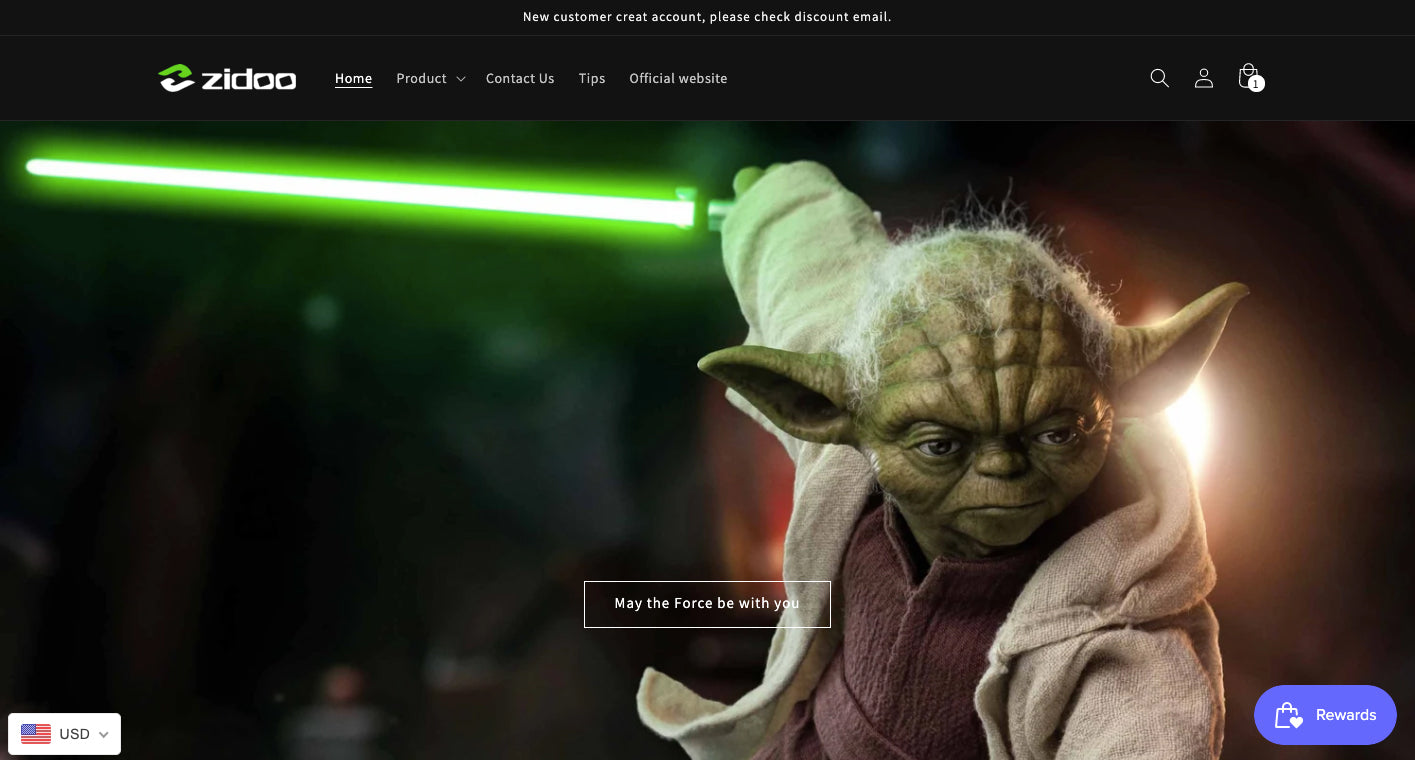The width and height of the screenshot is (1415, 760).
Task: Open the account login icon
Action: coord(1203,78)
